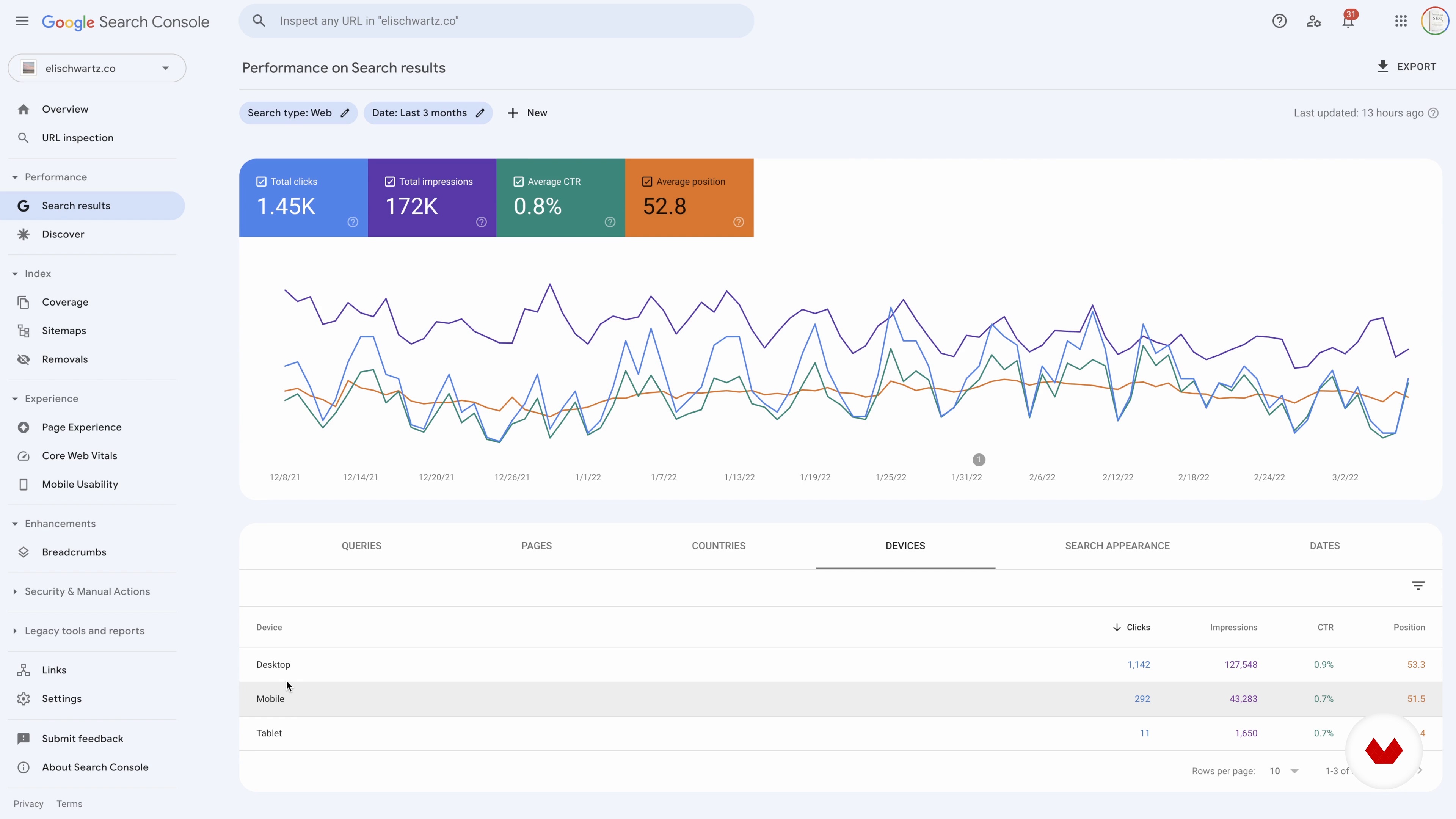The height and width of the screenshot is (819, 1456).
Task: Click the Removals hidden-eye icon
Action: (x=23, y=359)
